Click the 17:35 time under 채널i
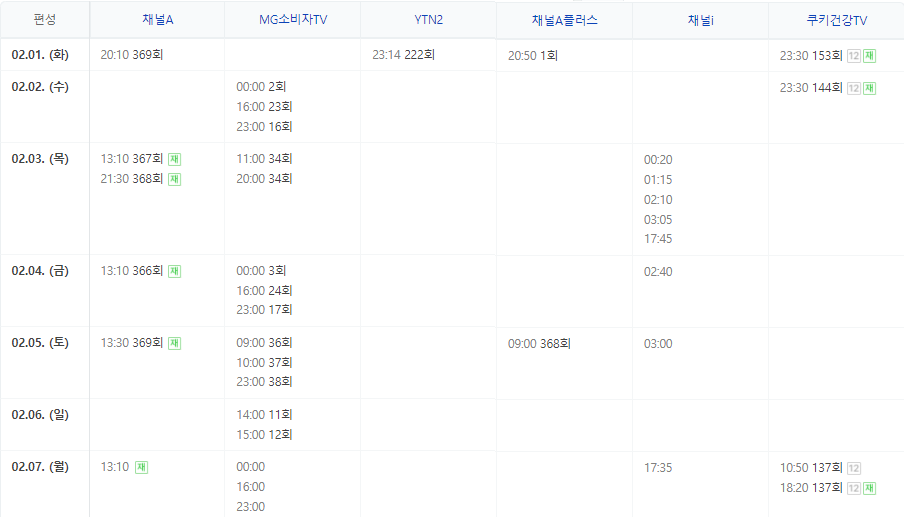Screen dimensions: 904x517 (658, 467)
